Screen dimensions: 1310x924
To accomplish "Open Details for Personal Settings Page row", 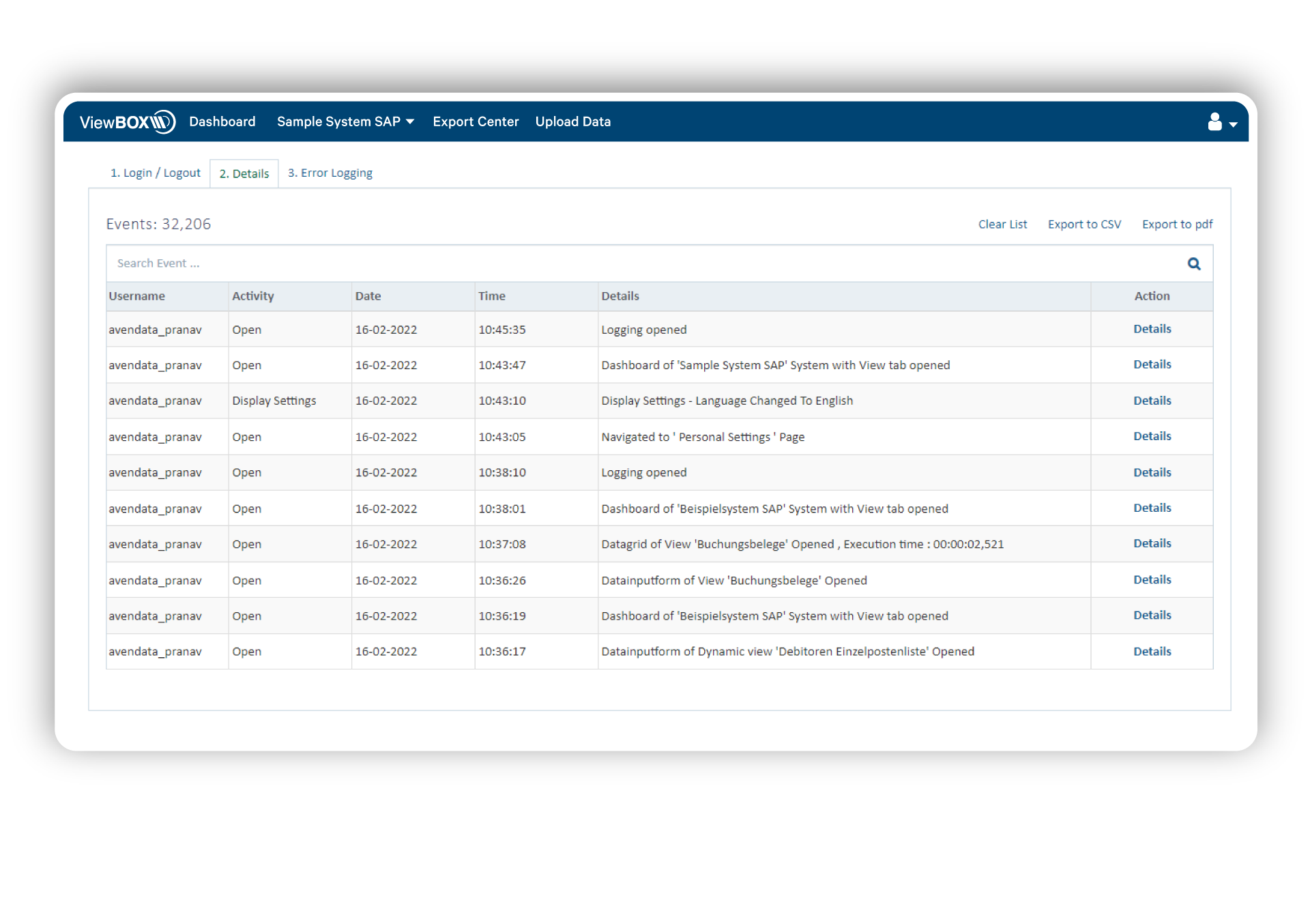I will [x=1152, y=436].
